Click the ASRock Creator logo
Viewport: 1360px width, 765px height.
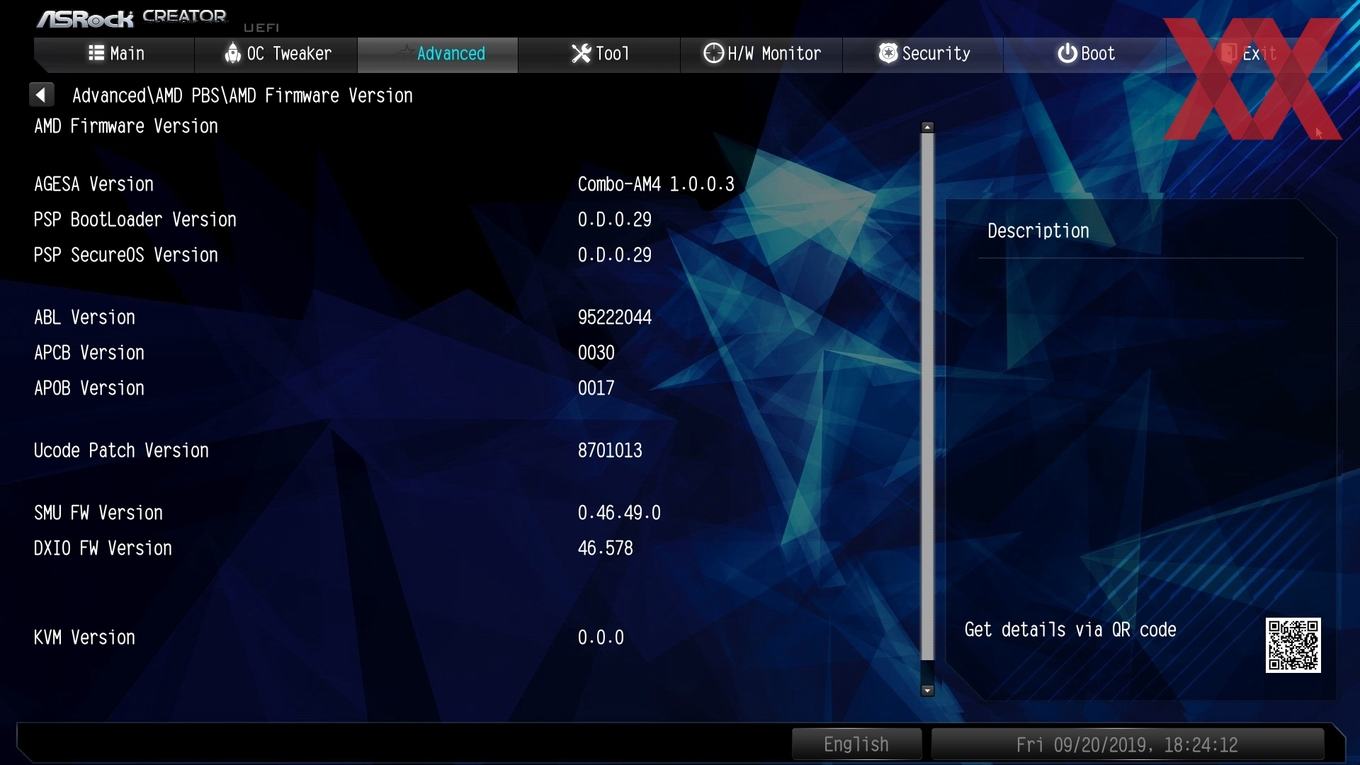(x=131, y=17)
